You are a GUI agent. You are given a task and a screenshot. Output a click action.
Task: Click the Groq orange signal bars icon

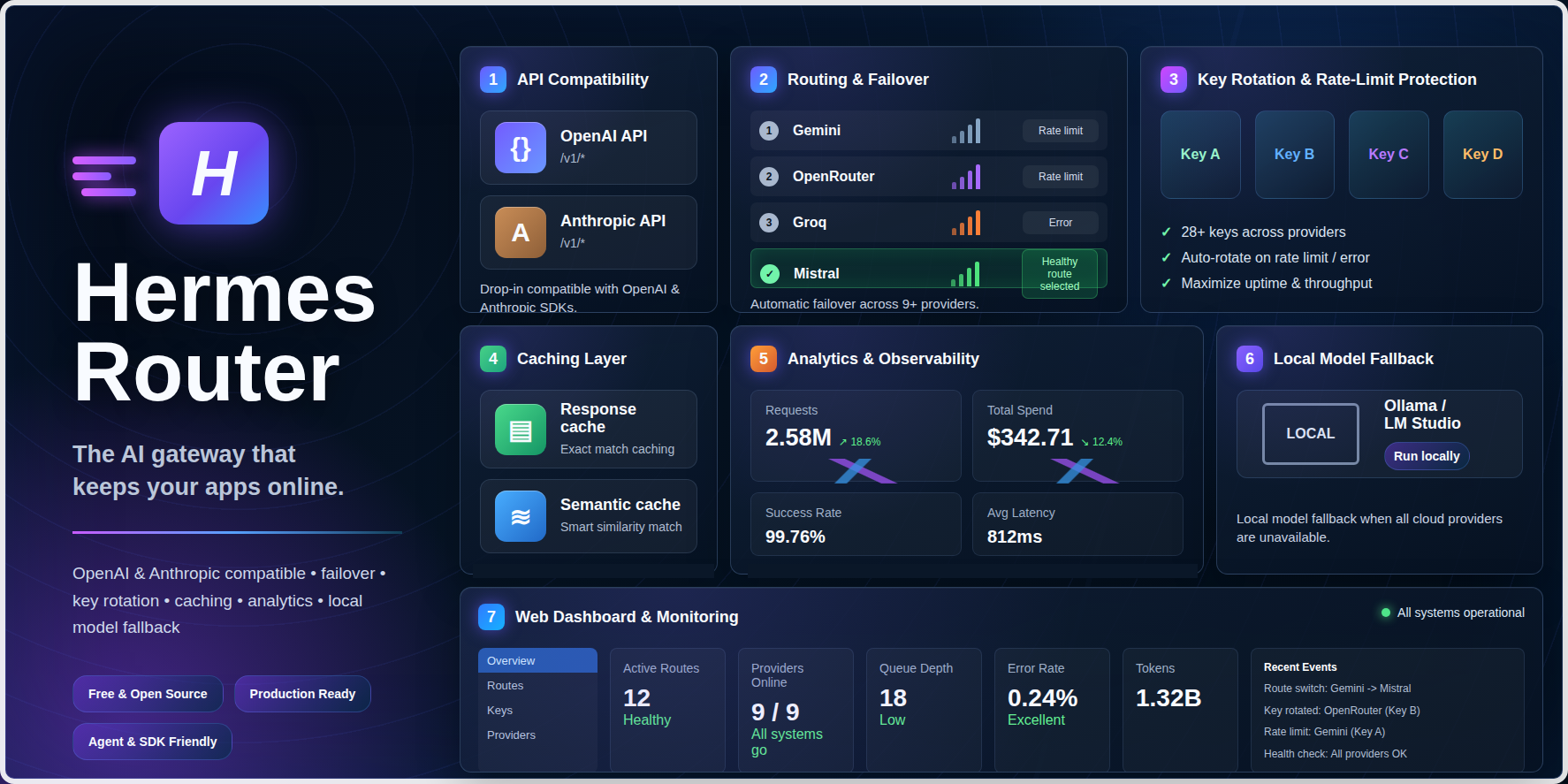click(966, 223)
